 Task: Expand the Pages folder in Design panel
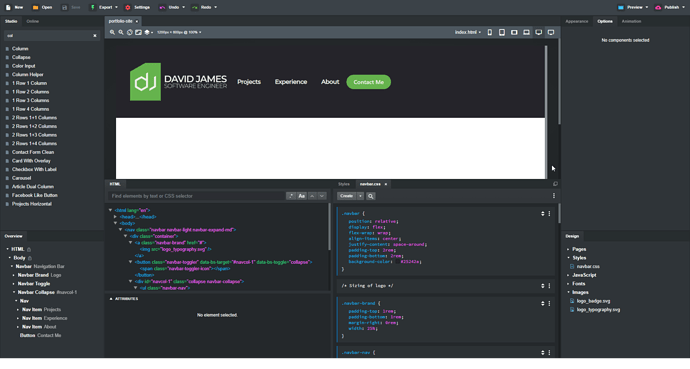(x=568, y=249)
